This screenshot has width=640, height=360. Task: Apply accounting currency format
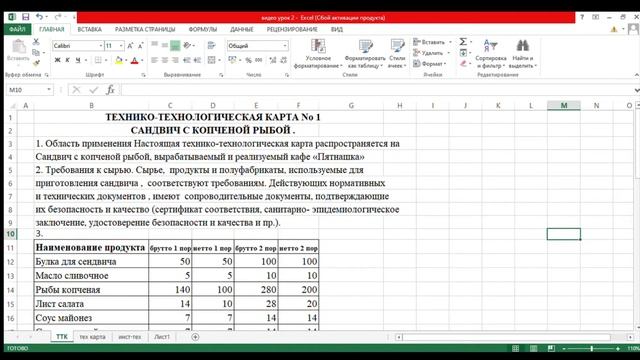click(232, 60)
